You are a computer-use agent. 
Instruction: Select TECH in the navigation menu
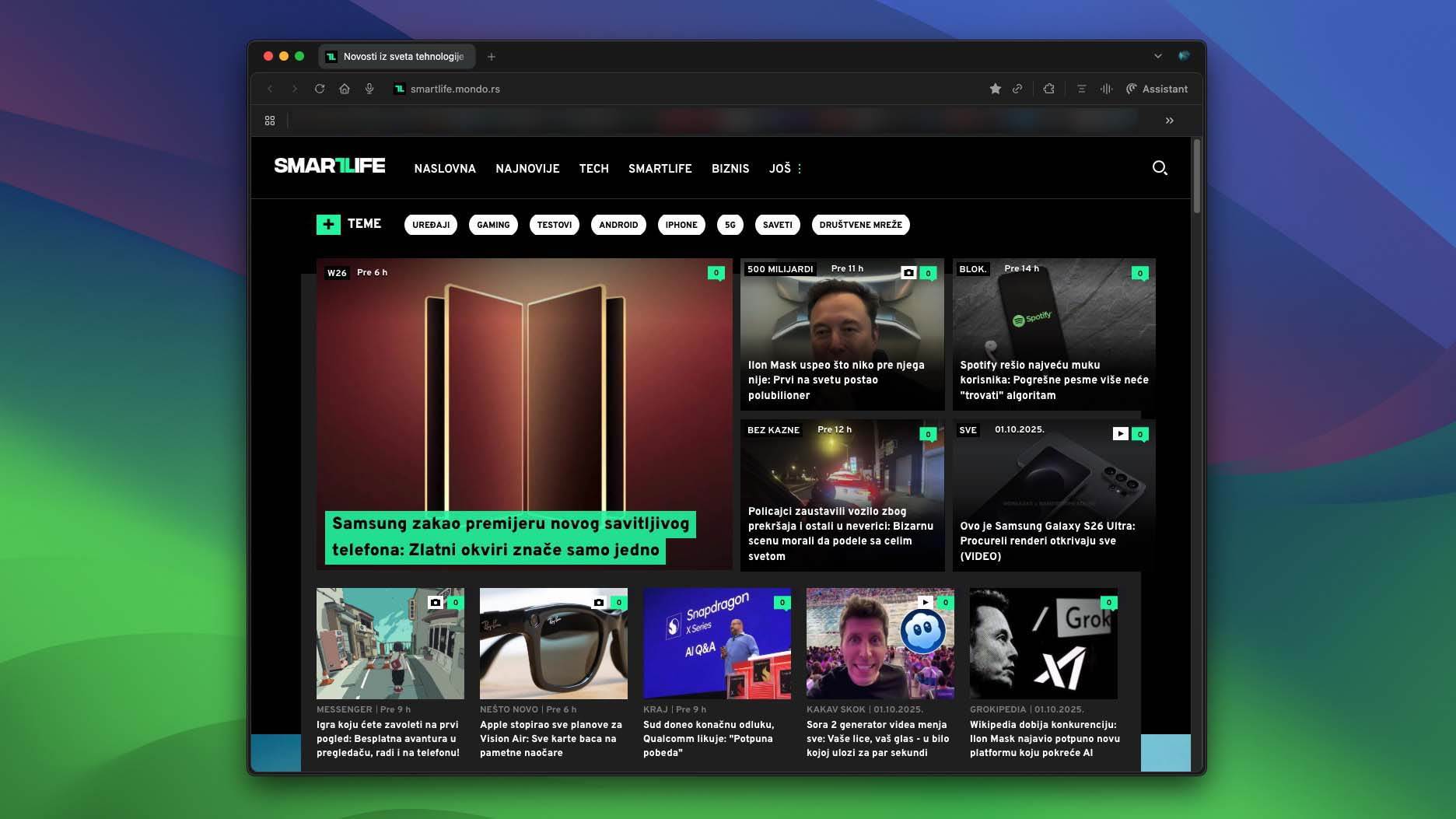pyautogui.click(x=594, y=168)
